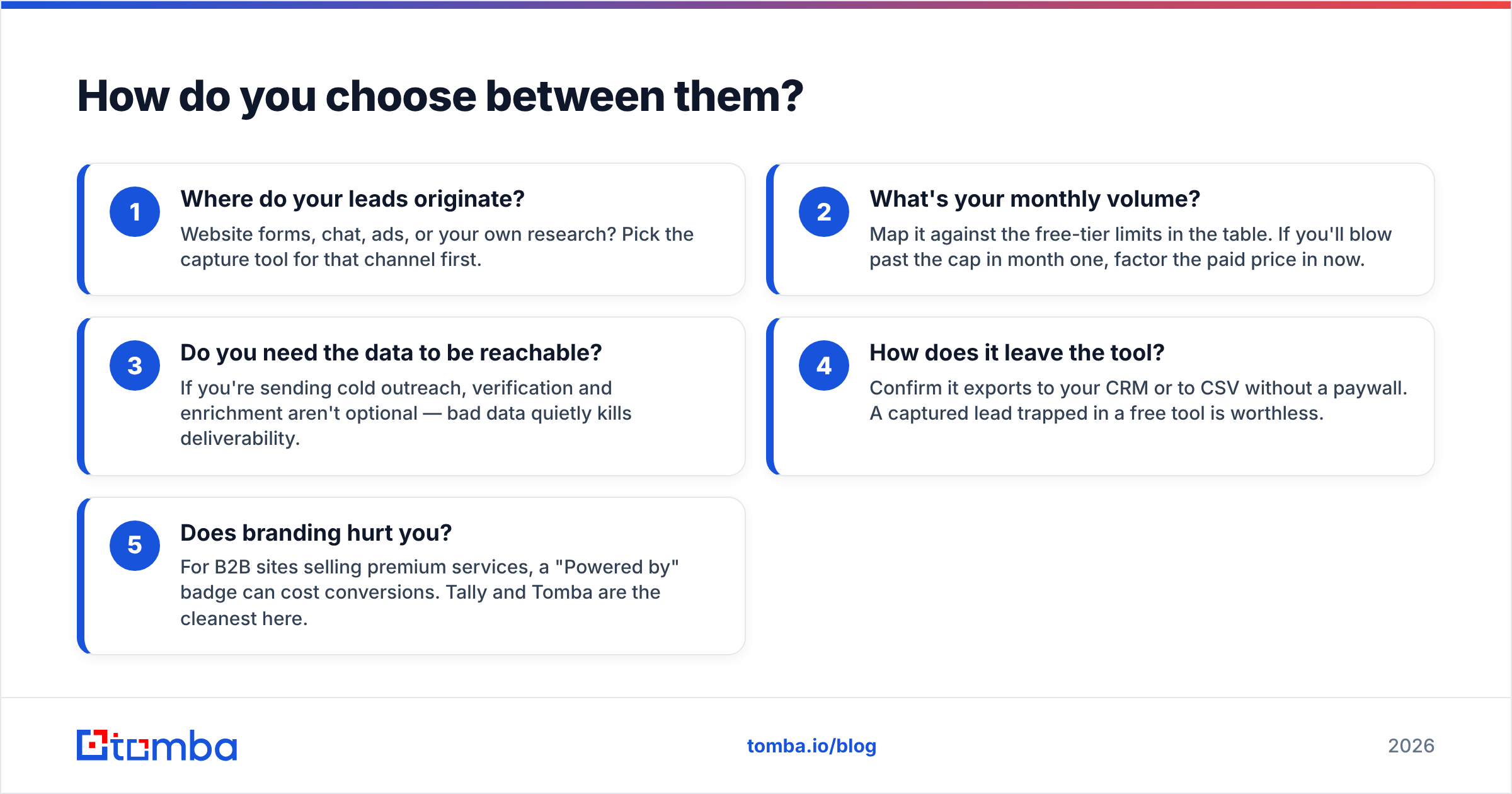Screen dimensions: 1512x794
Task: Click the blue number 3 circle badge
Action: 135,365
